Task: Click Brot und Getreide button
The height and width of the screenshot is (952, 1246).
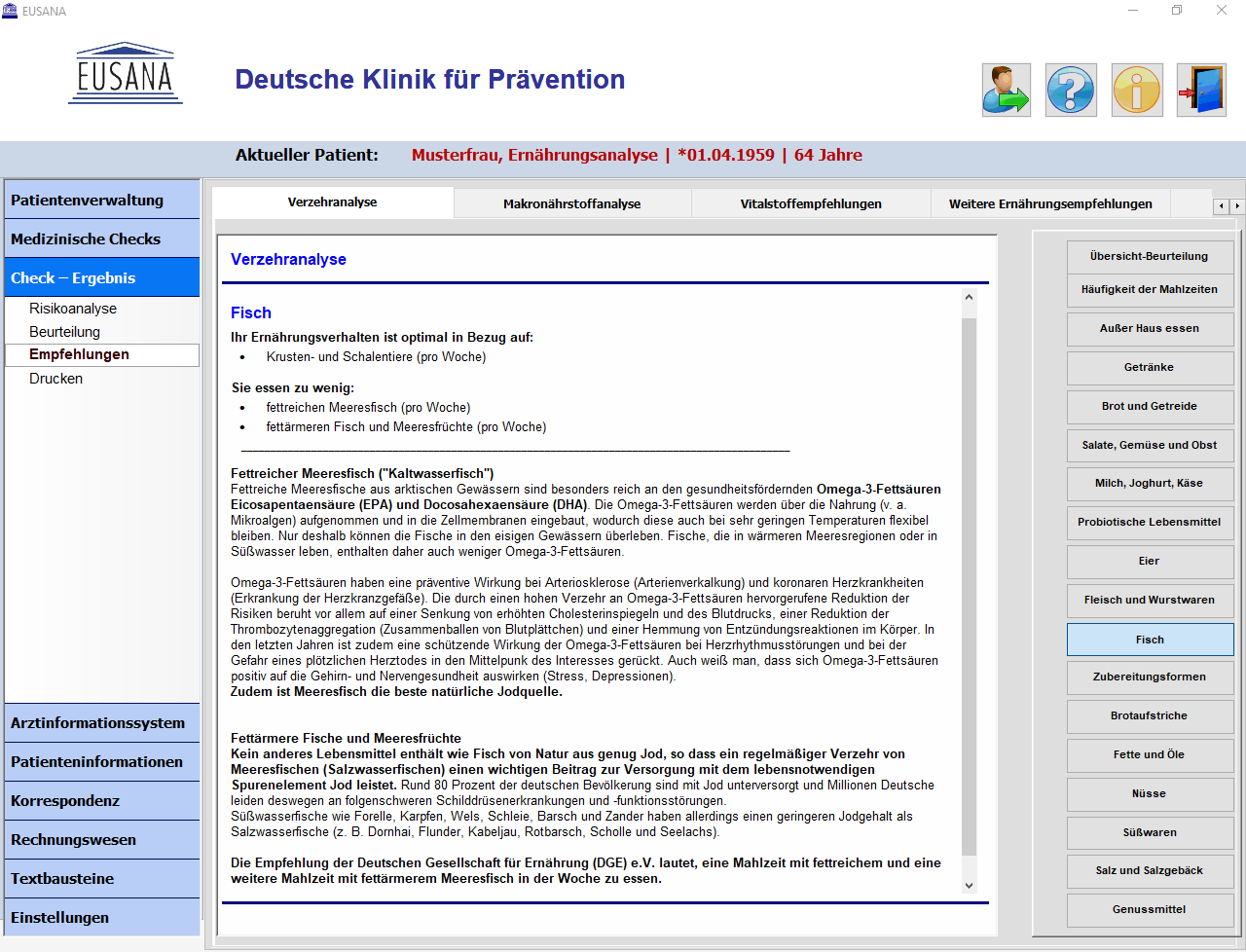Action: [x=1150, y=406]
